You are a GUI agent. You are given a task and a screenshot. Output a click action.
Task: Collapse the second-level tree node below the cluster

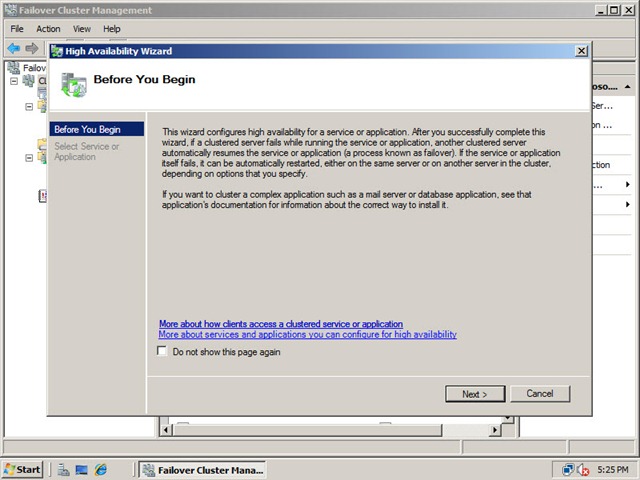(29, 107)
